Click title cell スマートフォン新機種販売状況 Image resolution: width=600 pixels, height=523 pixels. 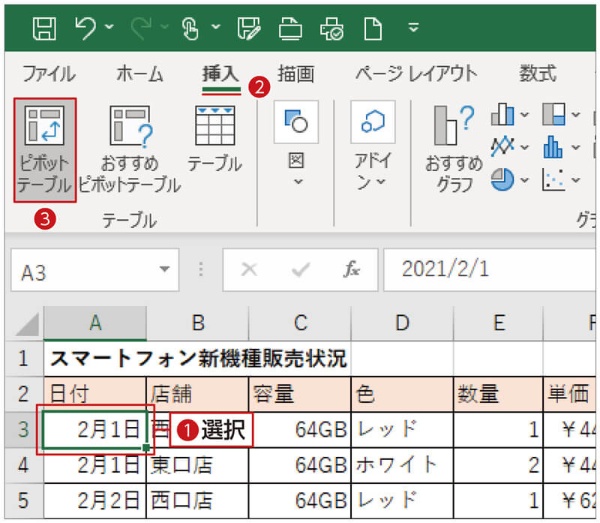pyautogui.click(x=198, y=359)
